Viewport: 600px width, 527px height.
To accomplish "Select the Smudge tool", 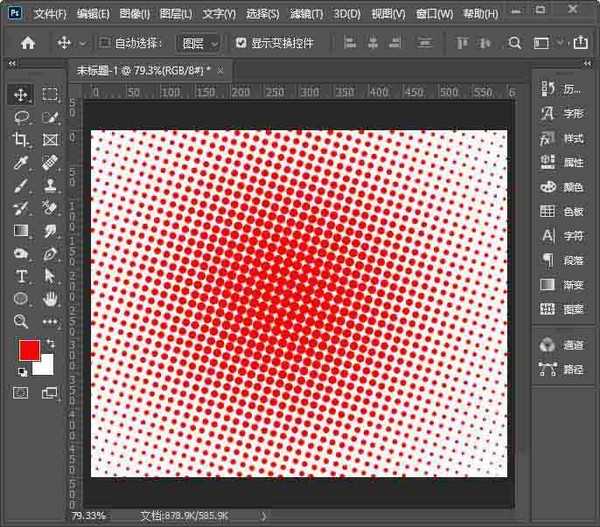I will tap(50, 231).
